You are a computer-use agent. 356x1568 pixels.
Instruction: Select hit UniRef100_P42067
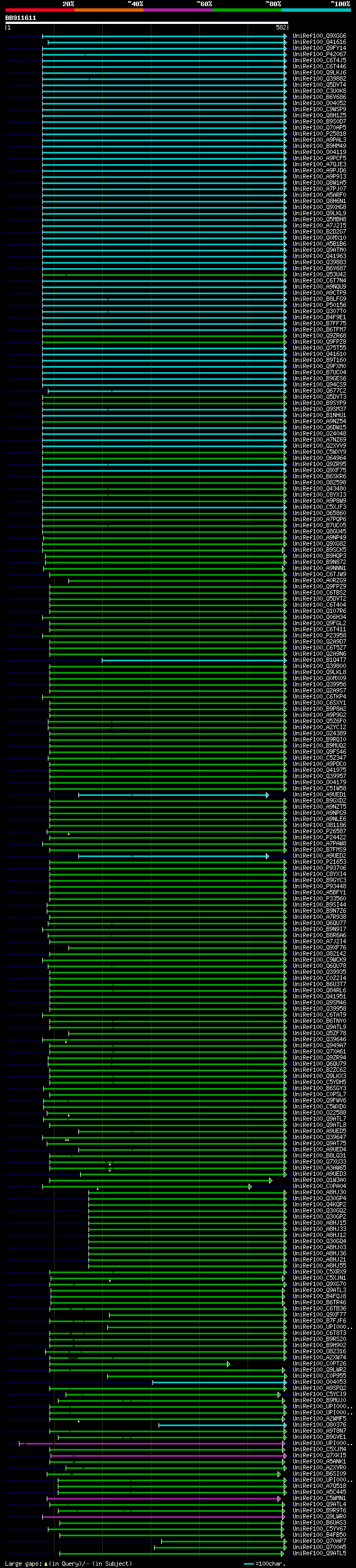(319, 54)
